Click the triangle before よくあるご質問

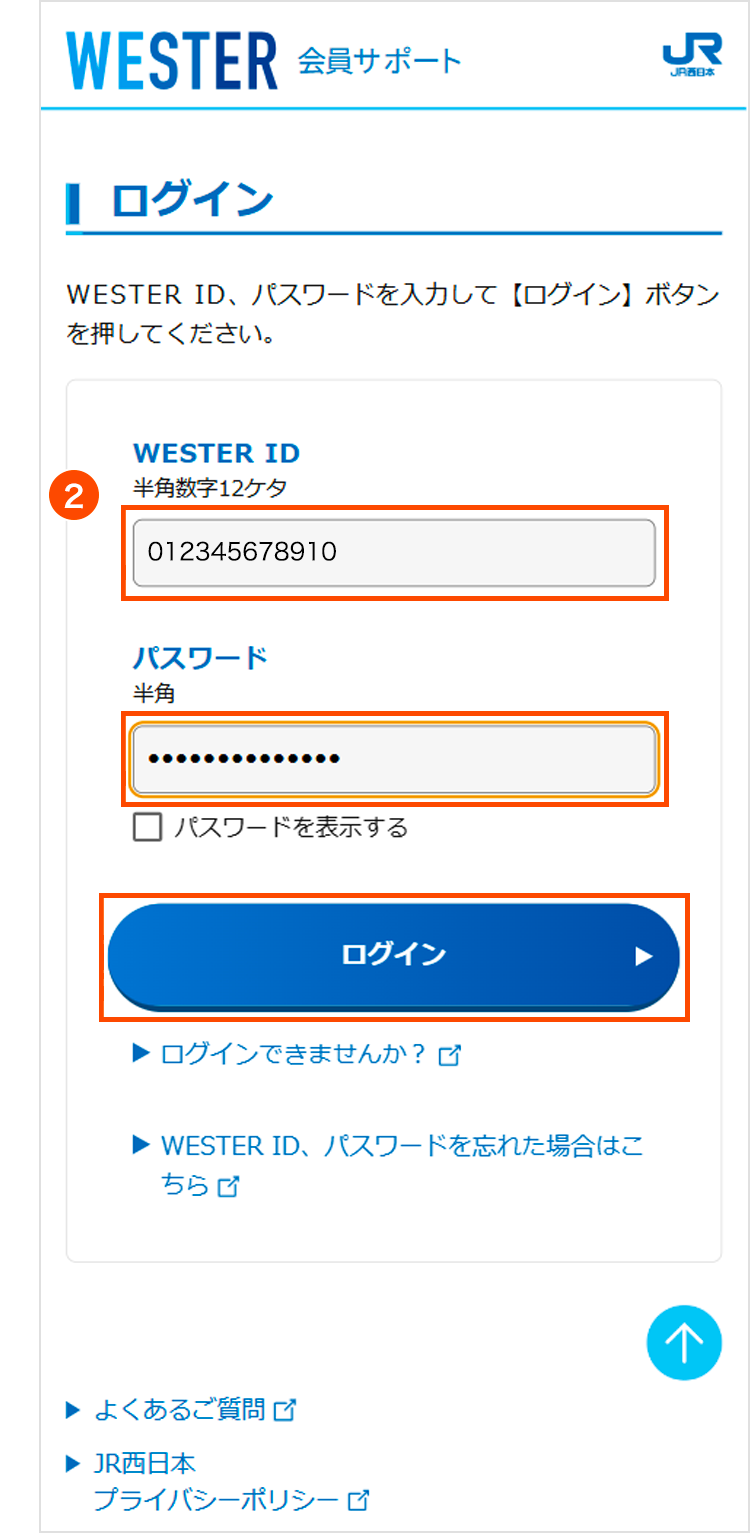click(x=72, y=1410)
